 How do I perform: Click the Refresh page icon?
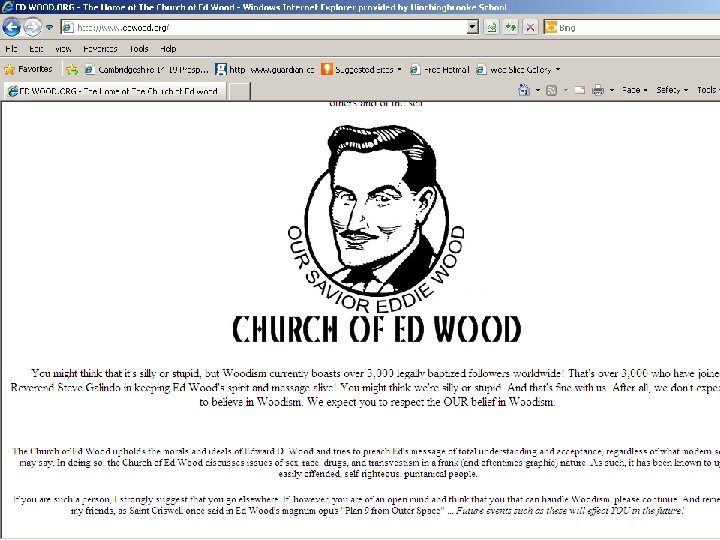[x=511, y=28]
